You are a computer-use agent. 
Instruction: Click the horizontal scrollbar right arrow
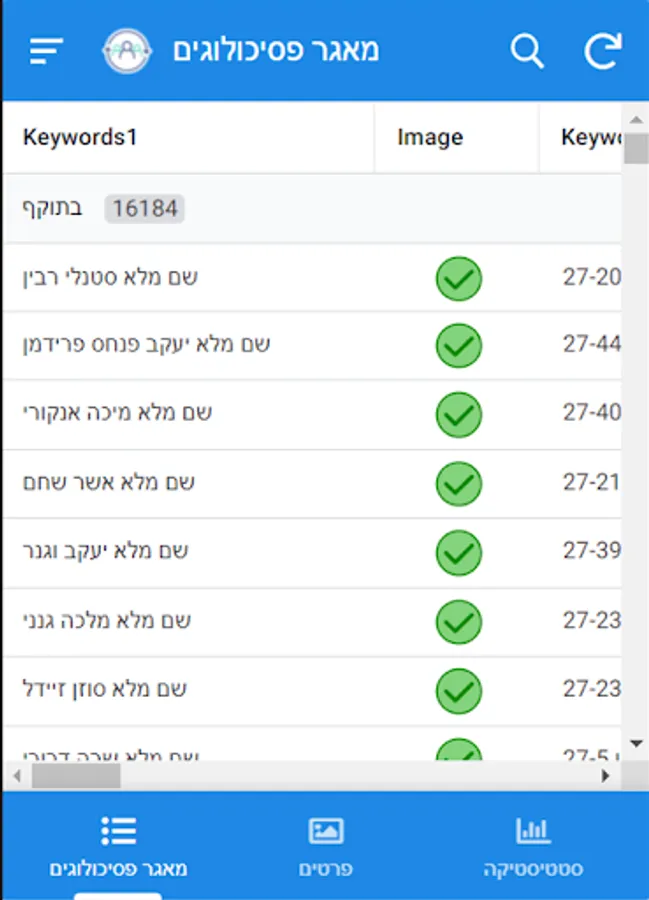point(605,775)
